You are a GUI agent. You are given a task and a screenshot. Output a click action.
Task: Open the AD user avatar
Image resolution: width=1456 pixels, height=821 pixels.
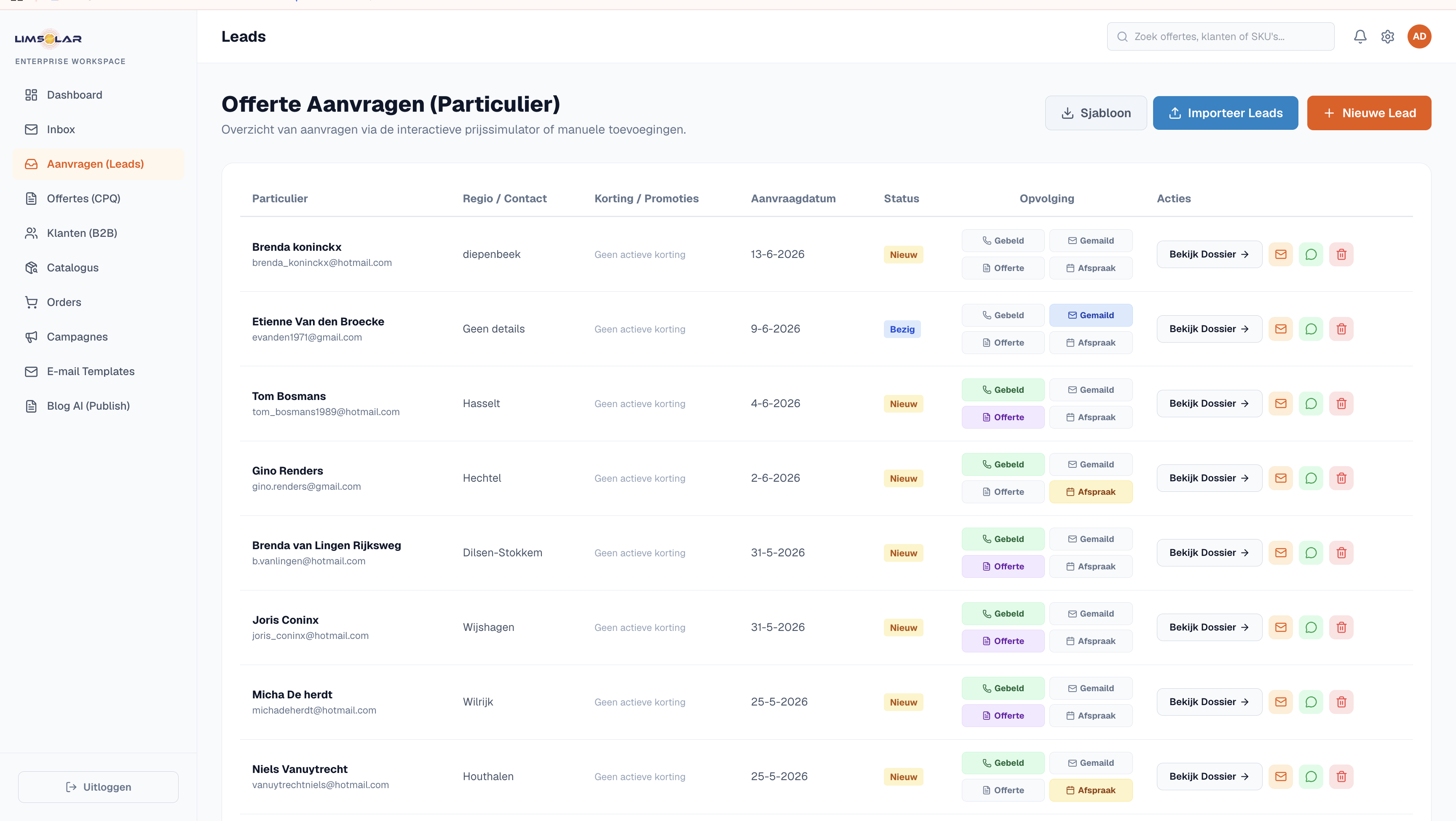(x=1419, y=36)
